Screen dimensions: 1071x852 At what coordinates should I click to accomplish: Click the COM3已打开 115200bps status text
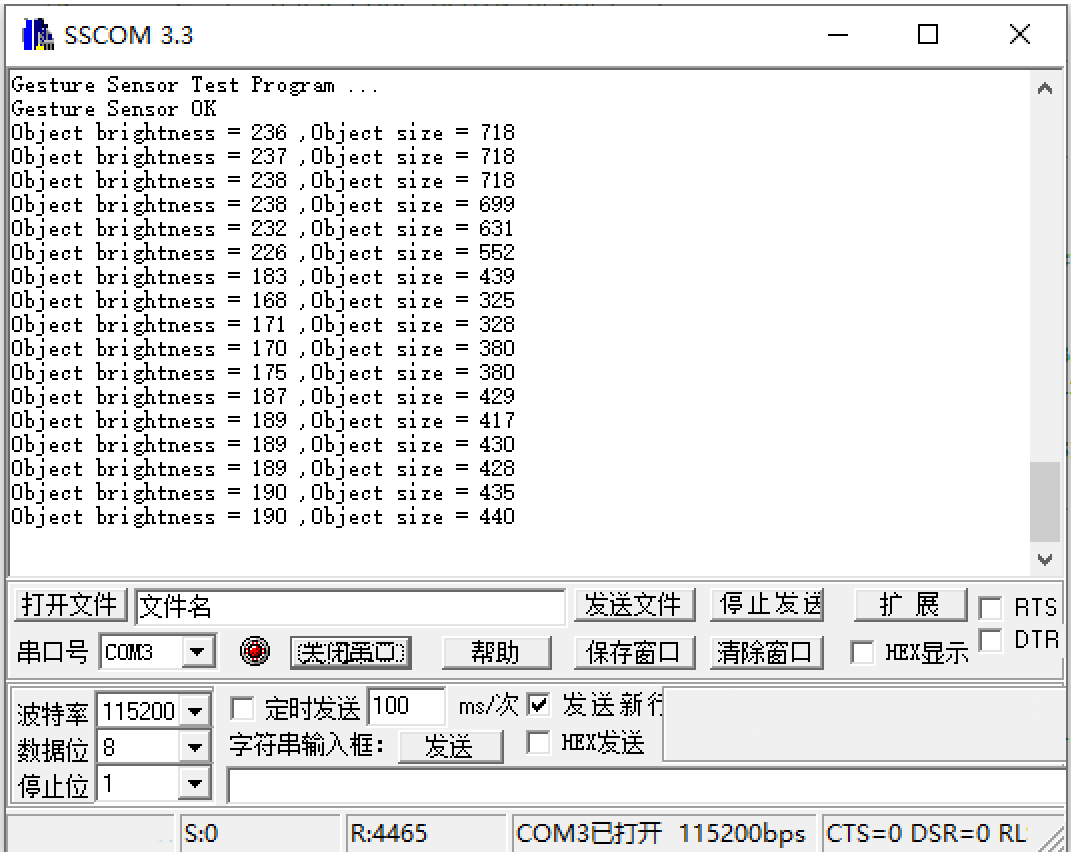coord(663,834)
